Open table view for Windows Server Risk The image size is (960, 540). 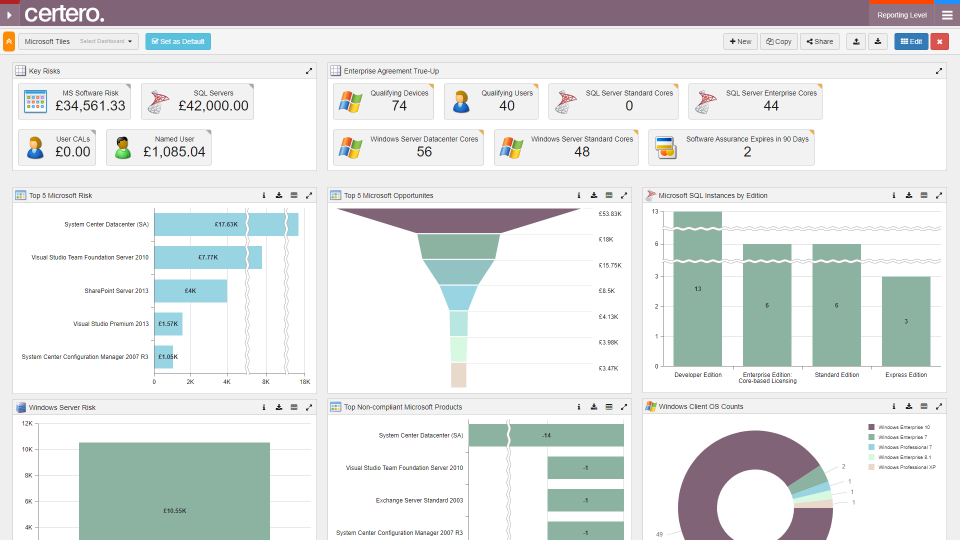click(x=294, y=407)
